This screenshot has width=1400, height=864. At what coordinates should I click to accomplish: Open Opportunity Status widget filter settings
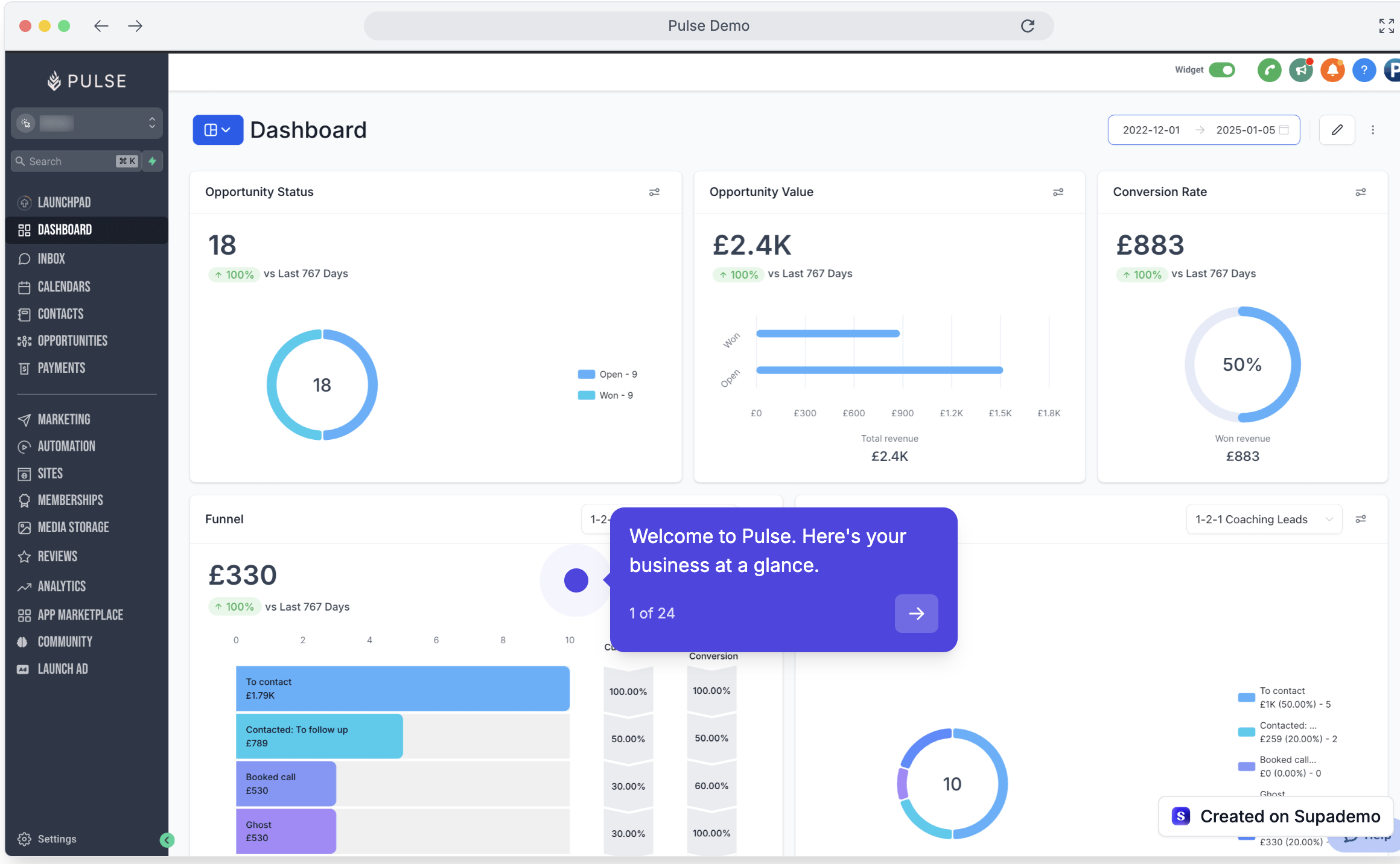coord(654,192)
